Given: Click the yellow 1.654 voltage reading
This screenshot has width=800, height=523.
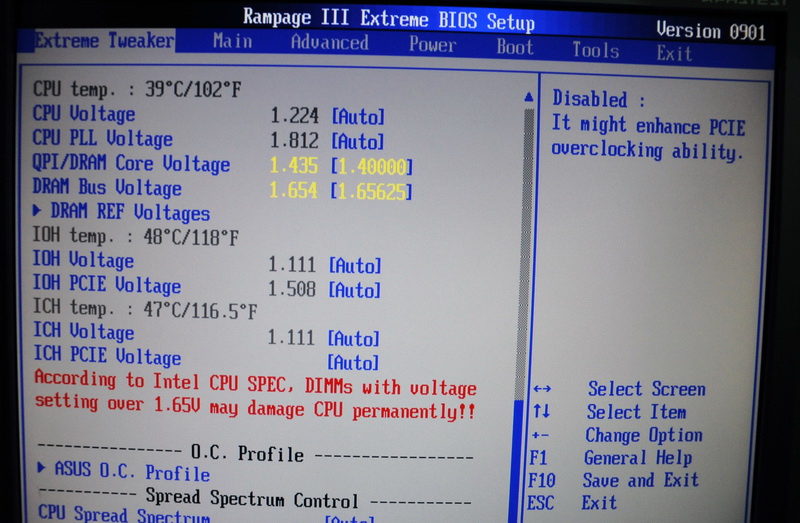Looking at the screenshot, I should click(293, 190).
